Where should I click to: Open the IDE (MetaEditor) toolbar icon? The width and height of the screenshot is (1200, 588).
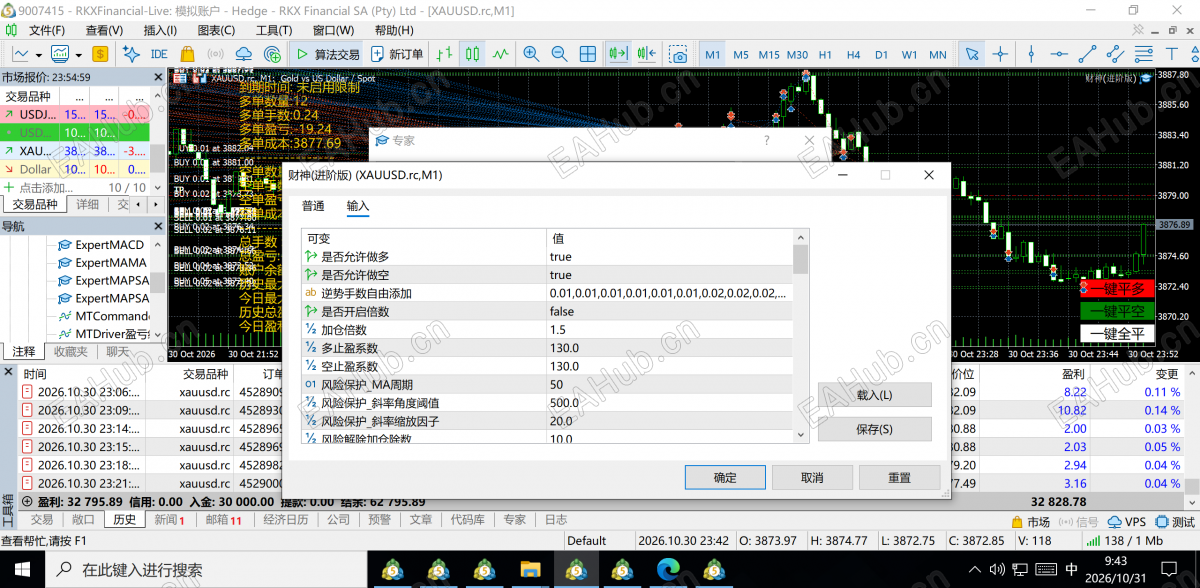(158, 54)
